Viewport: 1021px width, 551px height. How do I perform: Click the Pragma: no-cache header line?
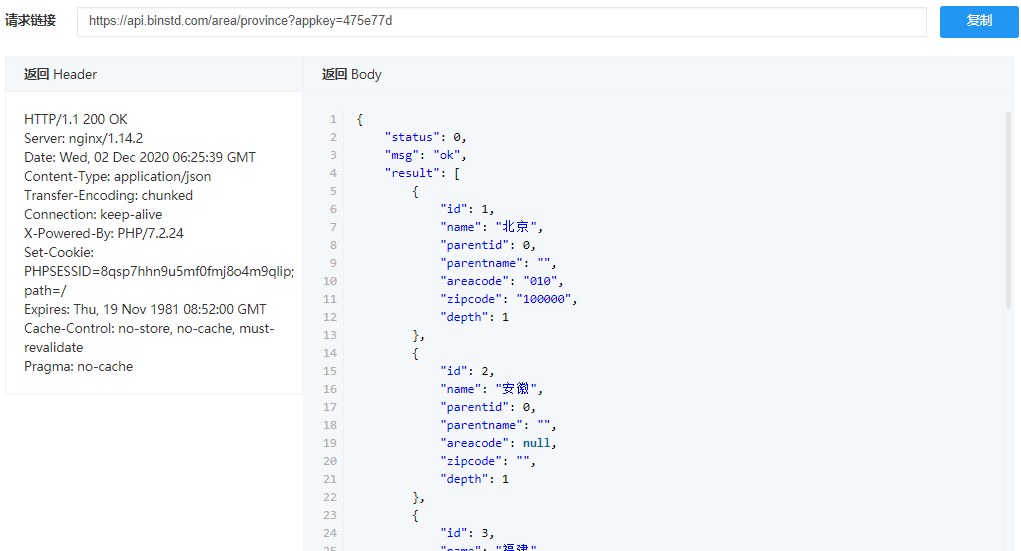(x=78, y=367)
